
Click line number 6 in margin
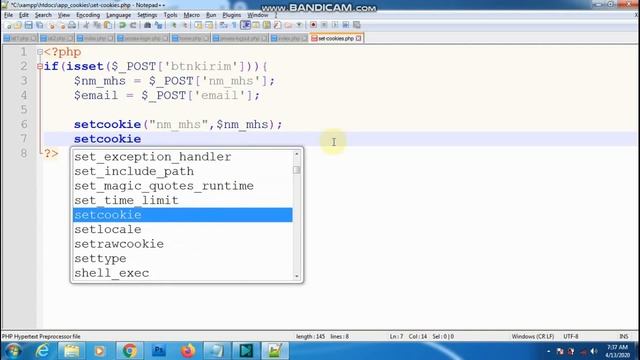point(24,124)
